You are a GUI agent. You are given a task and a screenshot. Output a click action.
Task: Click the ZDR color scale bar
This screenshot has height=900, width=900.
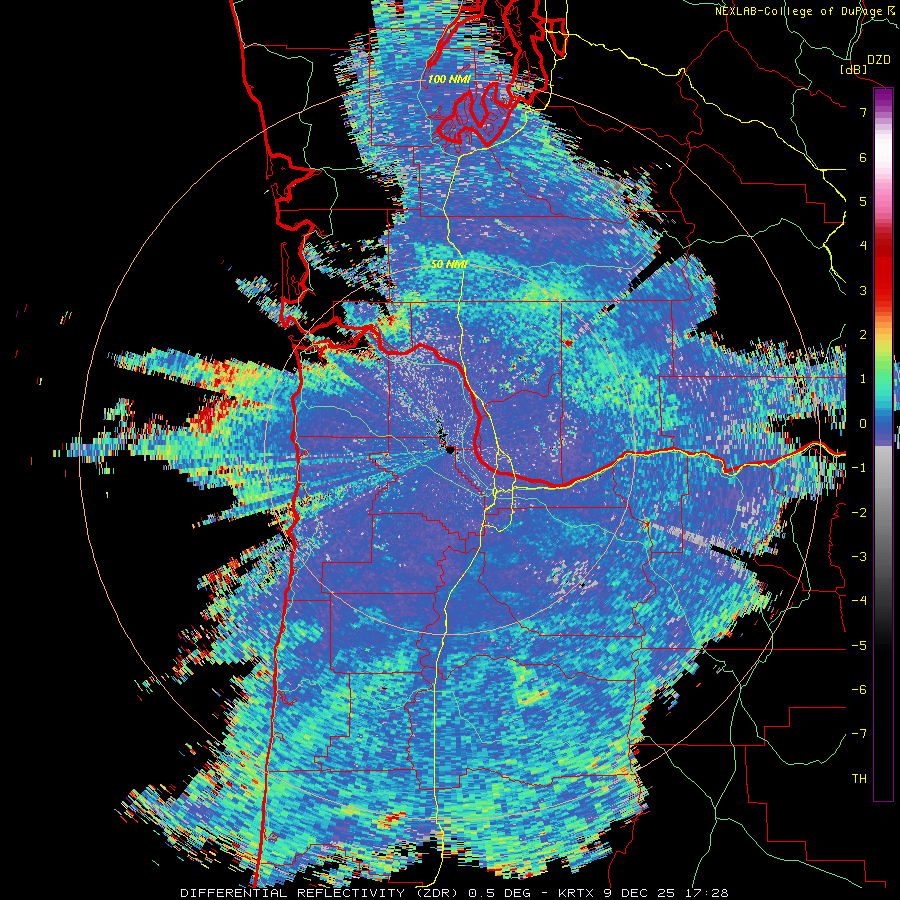tap(883, 444)
